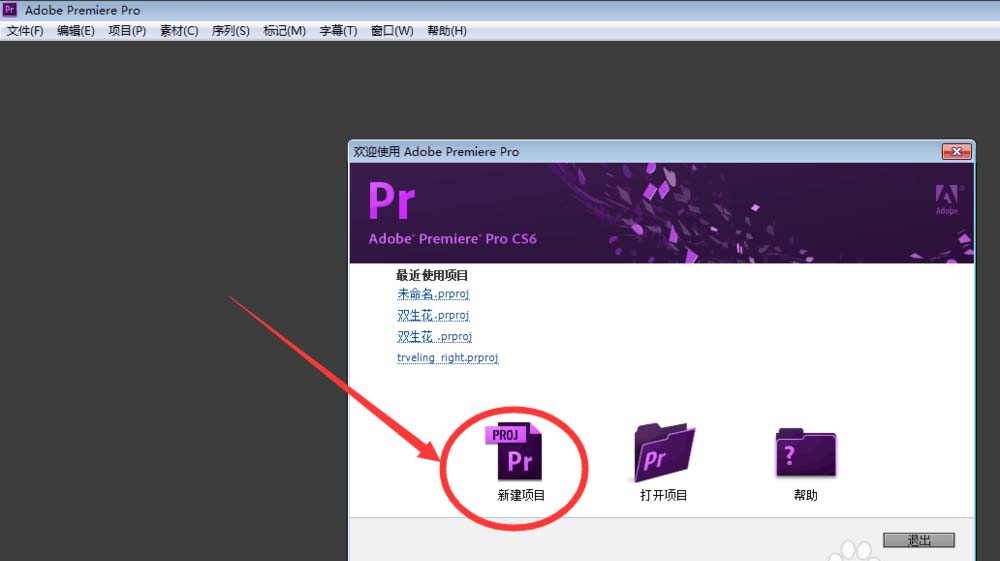This screenshot has width=1000, height=561.
Task: Open recent project 双生花 .prproj with space
Action: coord(434,336)
